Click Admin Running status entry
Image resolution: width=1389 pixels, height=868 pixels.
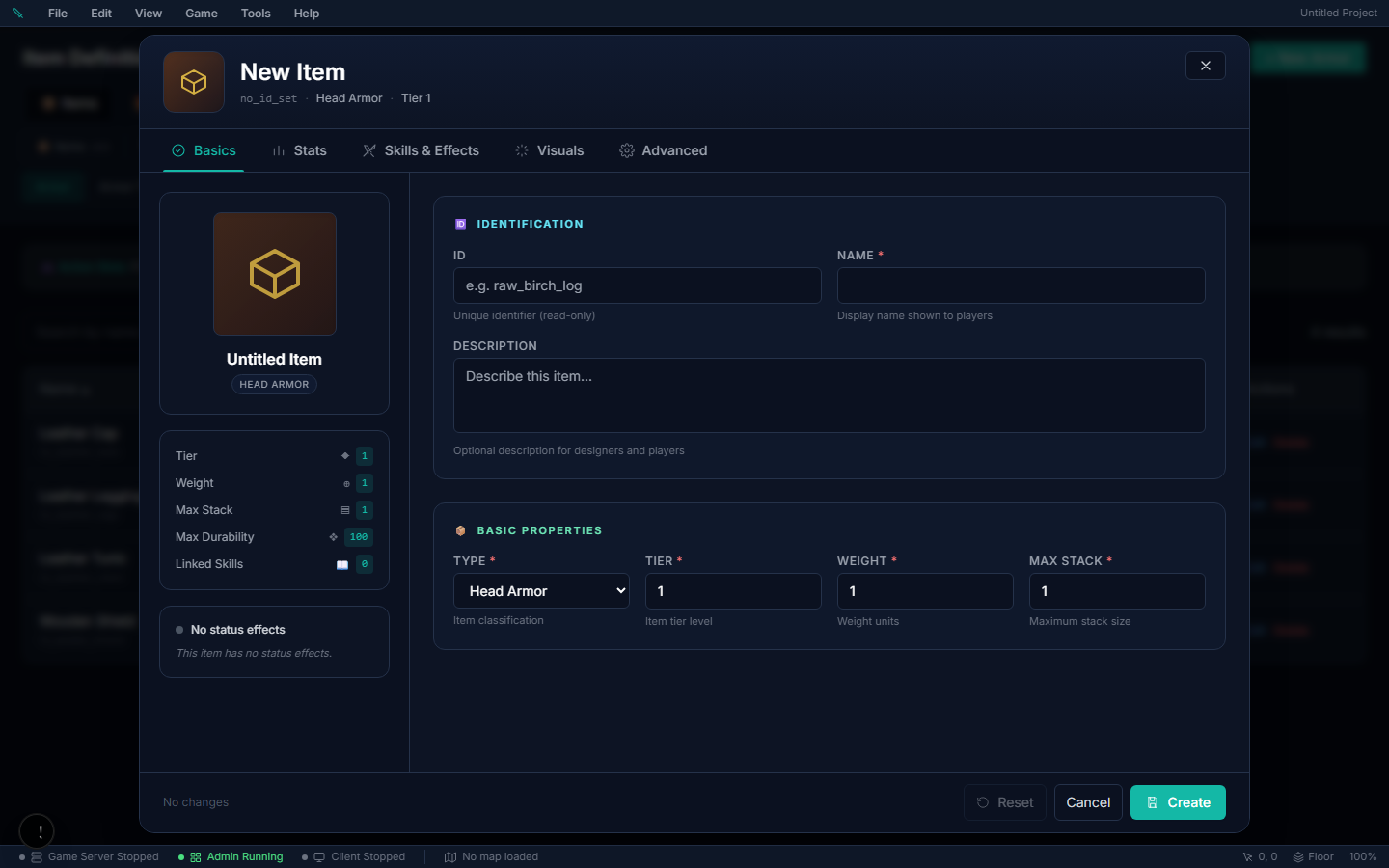point(231,856)
